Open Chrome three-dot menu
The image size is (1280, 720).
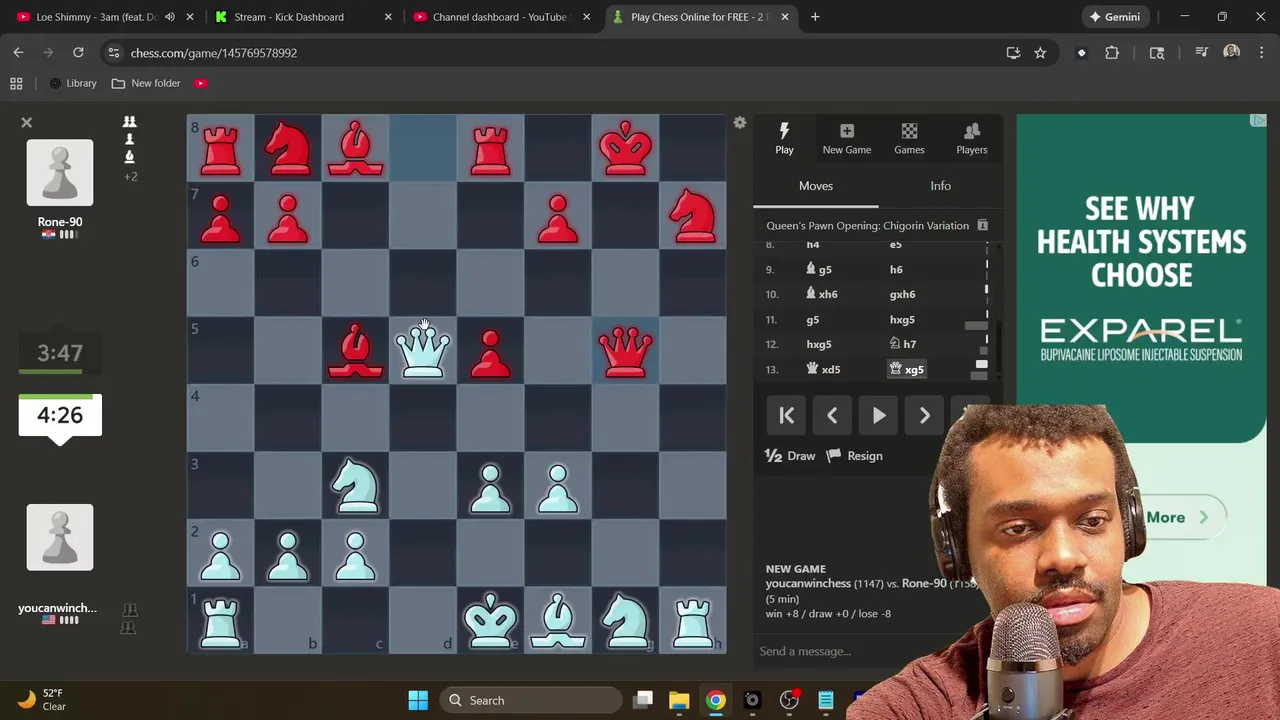click(x=1260, y=53)
